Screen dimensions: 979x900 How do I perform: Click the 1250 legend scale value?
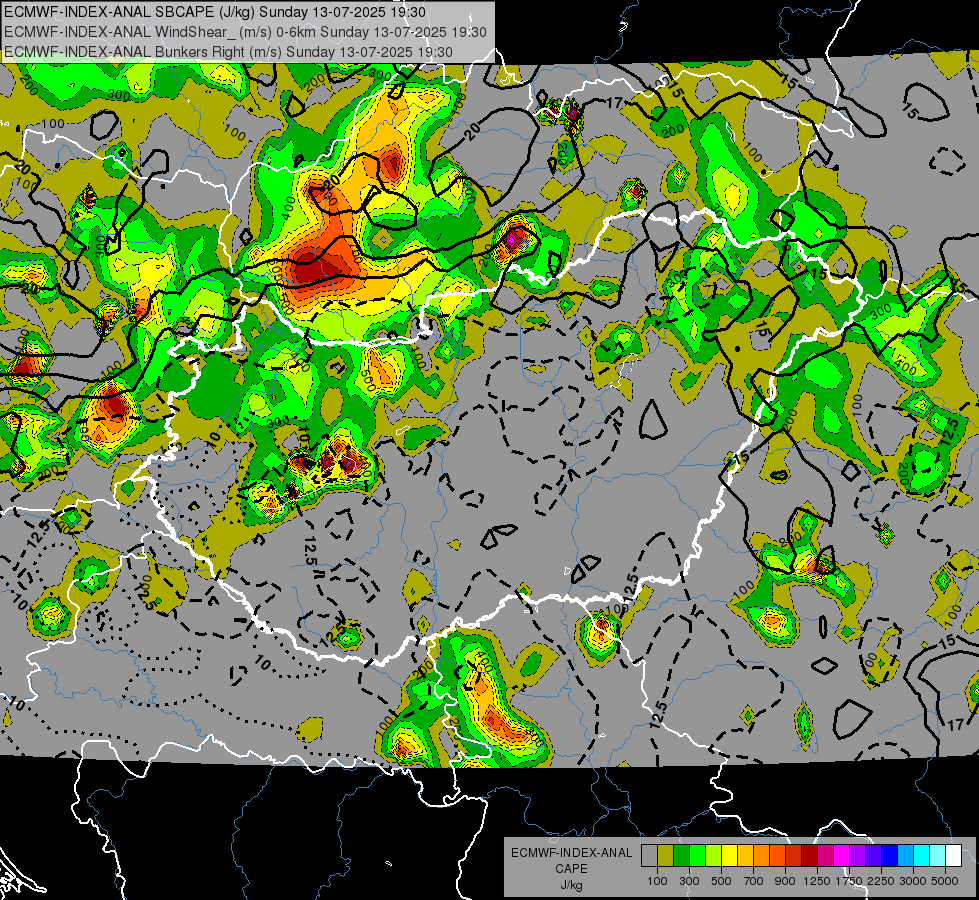(x=817, y=881)
